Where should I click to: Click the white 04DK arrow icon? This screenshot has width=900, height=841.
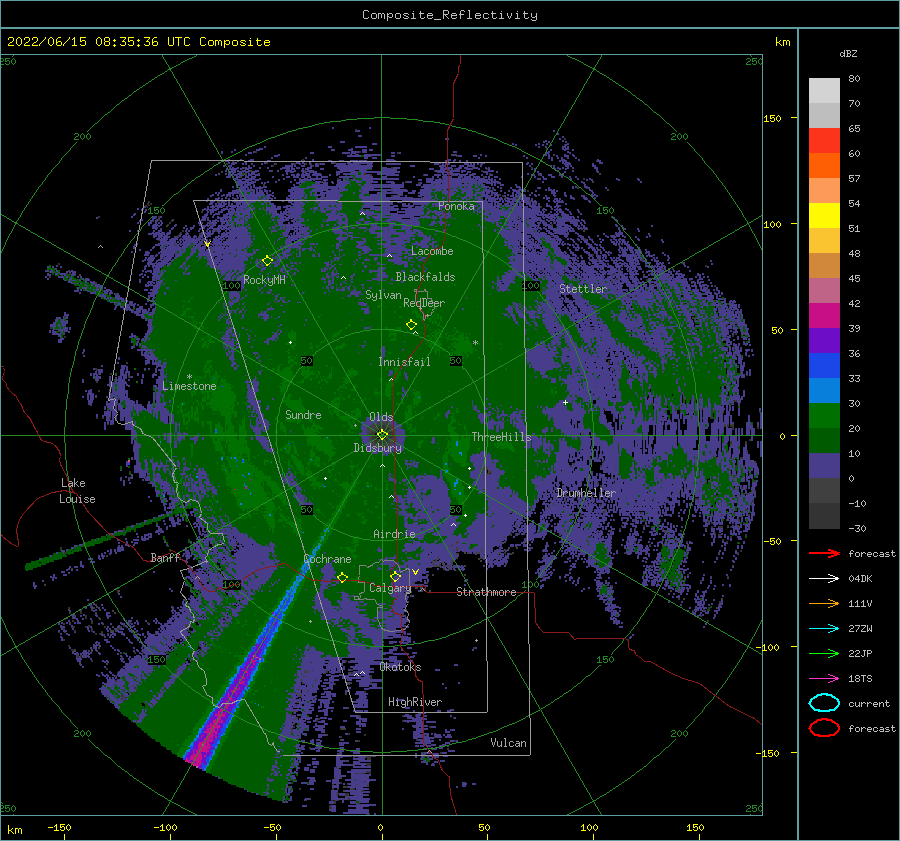824,579
